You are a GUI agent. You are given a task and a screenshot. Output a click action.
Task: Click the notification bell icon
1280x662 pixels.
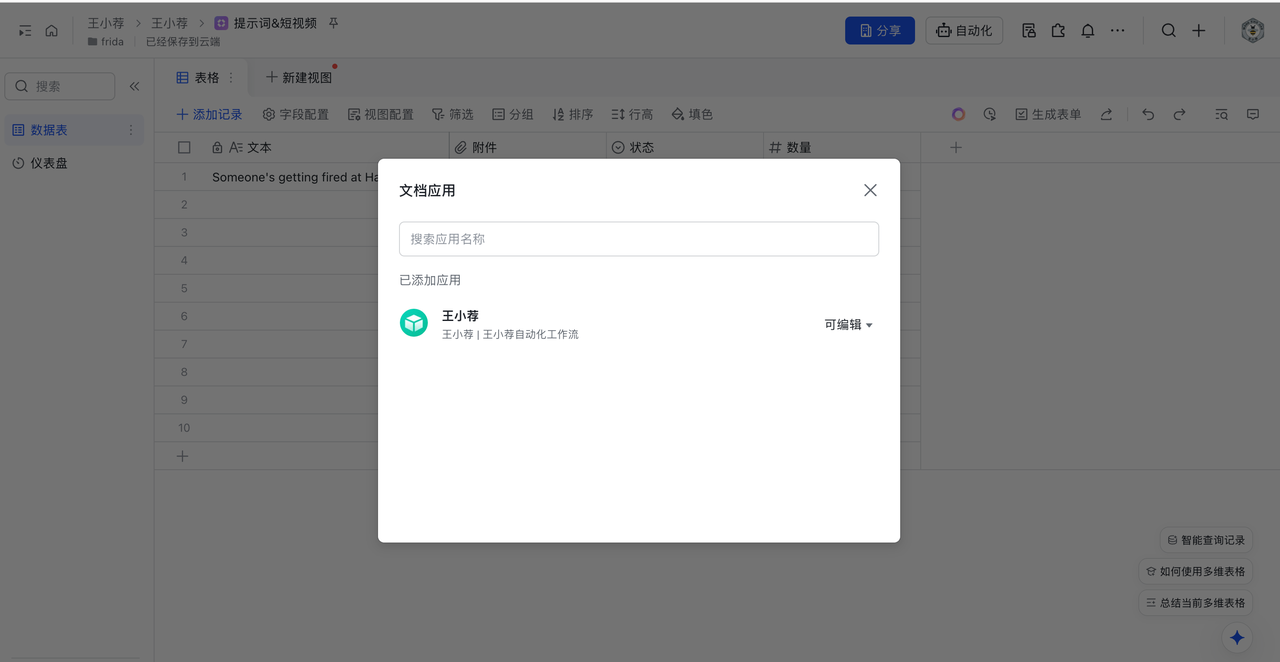point(1088,31)
